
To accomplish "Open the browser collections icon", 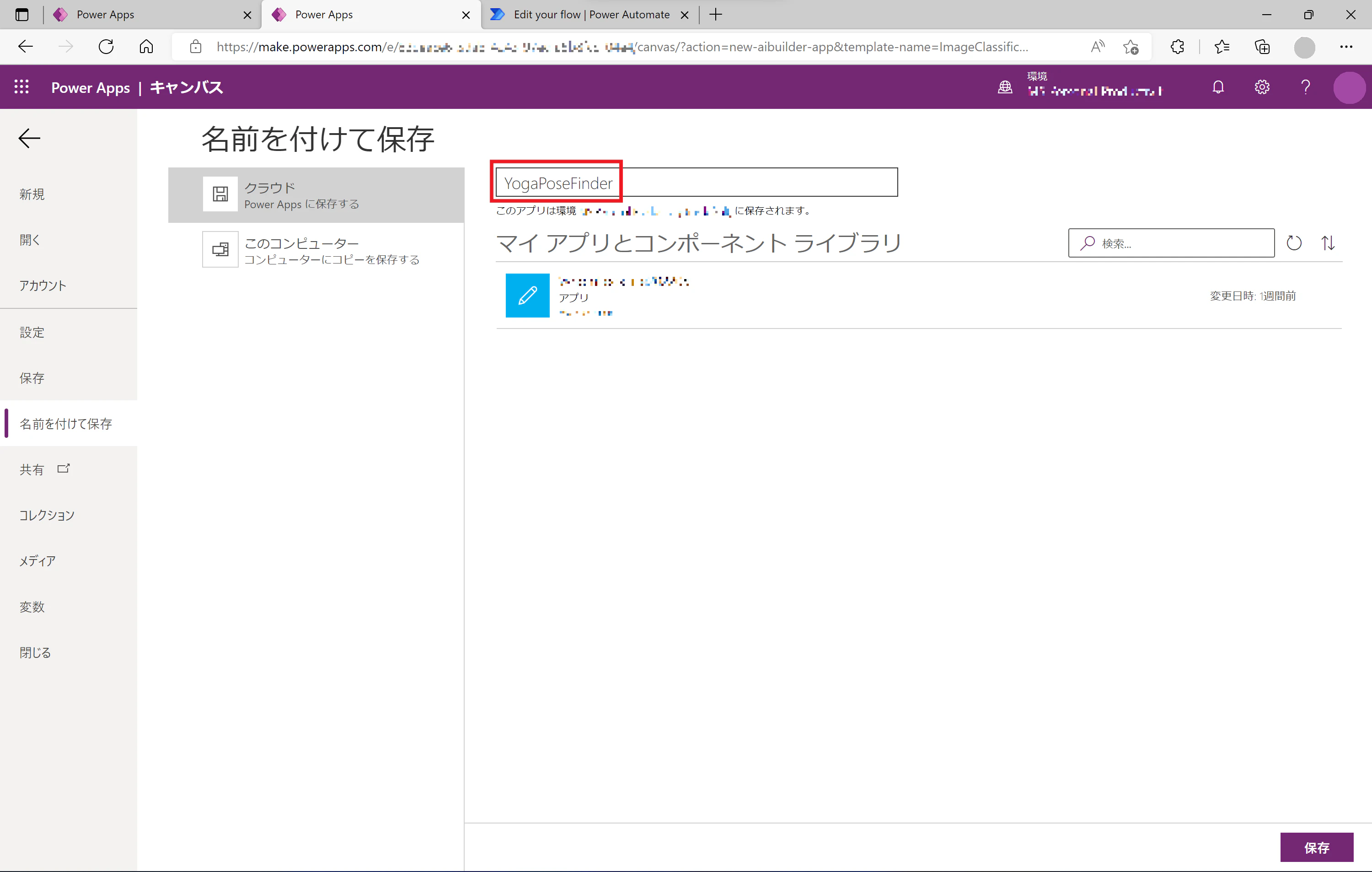I will pyautogui.click(x=1263, y=47).
